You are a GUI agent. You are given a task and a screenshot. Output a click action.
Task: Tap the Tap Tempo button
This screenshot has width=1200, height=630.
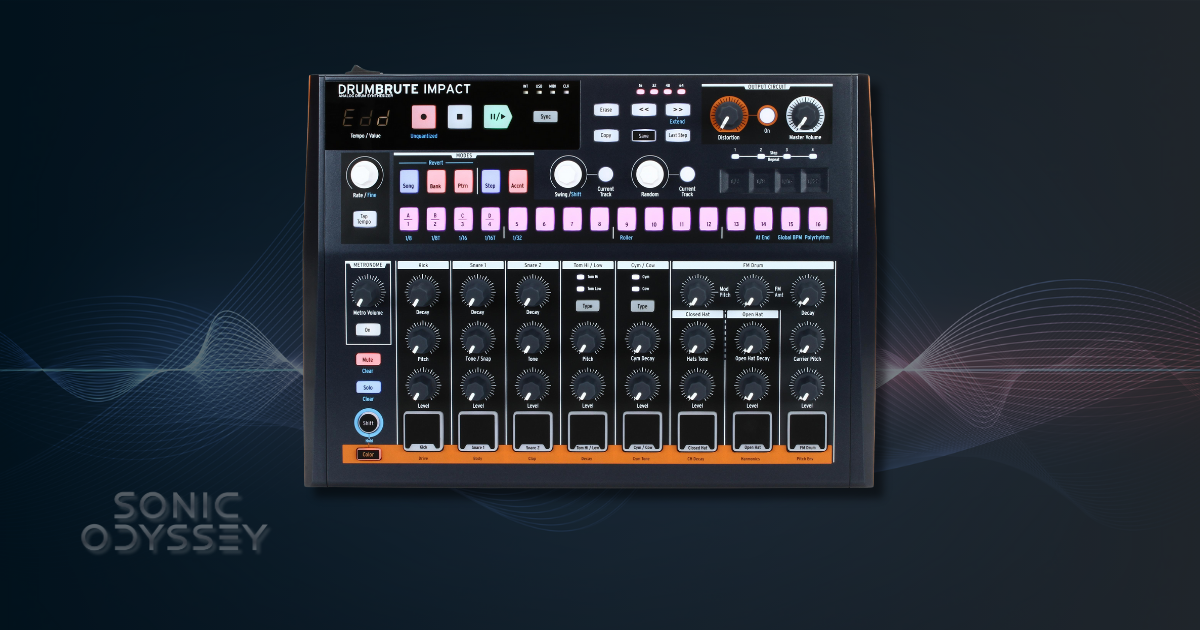coord(364,220)
